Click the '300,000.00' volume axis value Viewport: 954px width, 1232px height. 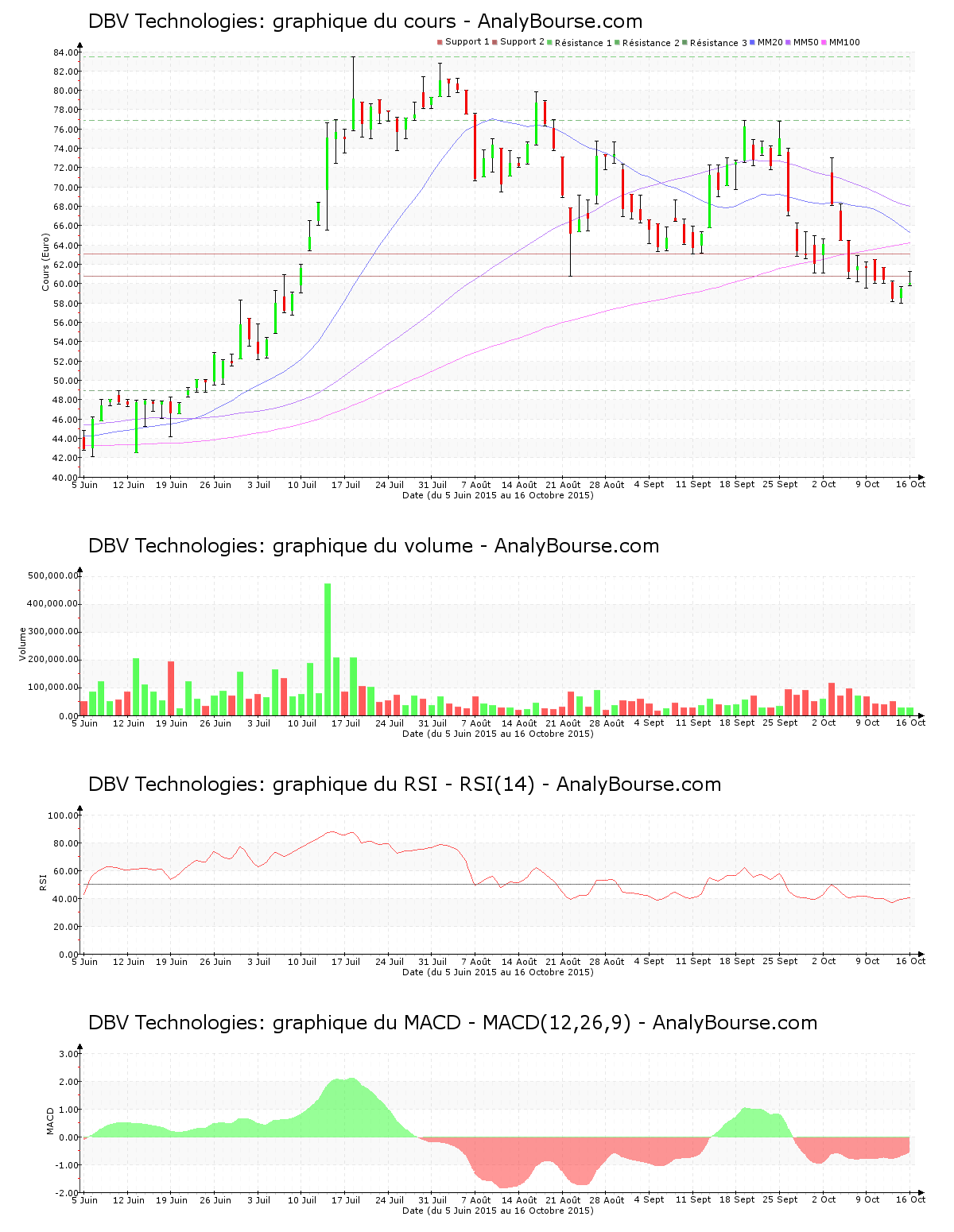click(53, 632)
